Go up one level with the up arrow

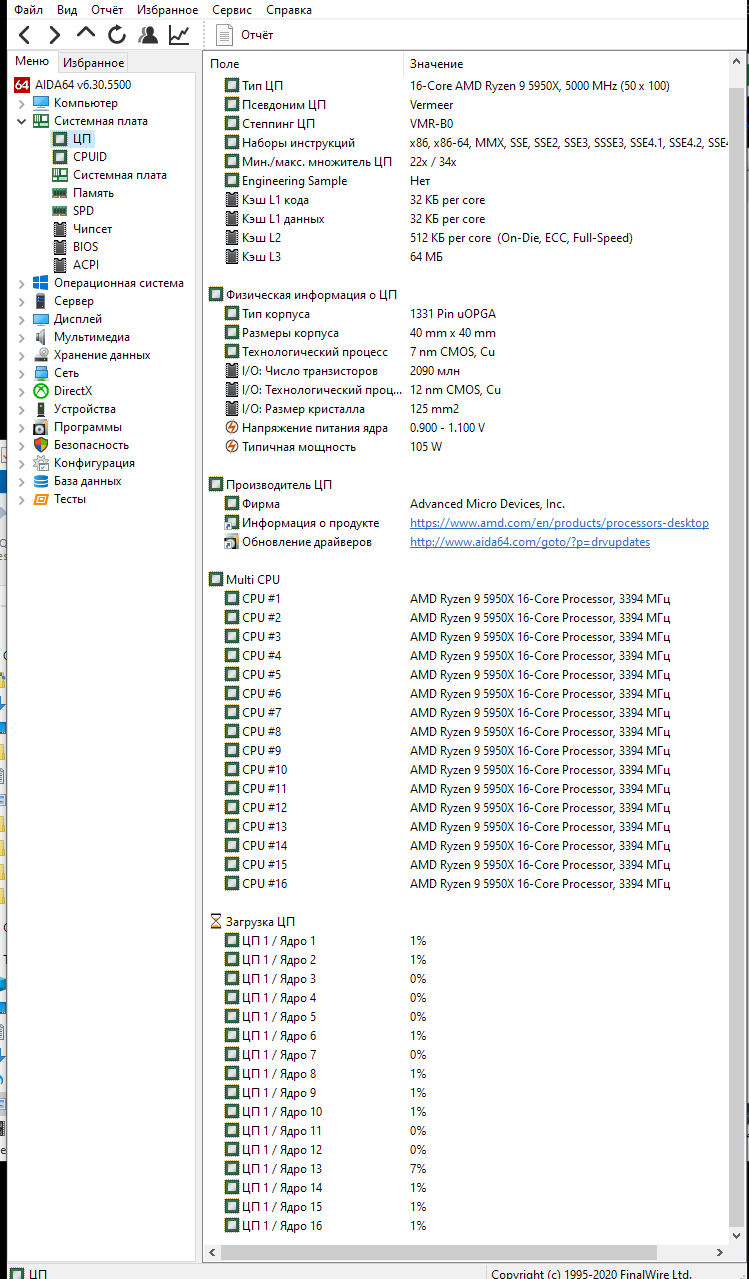tap(86, 35)
